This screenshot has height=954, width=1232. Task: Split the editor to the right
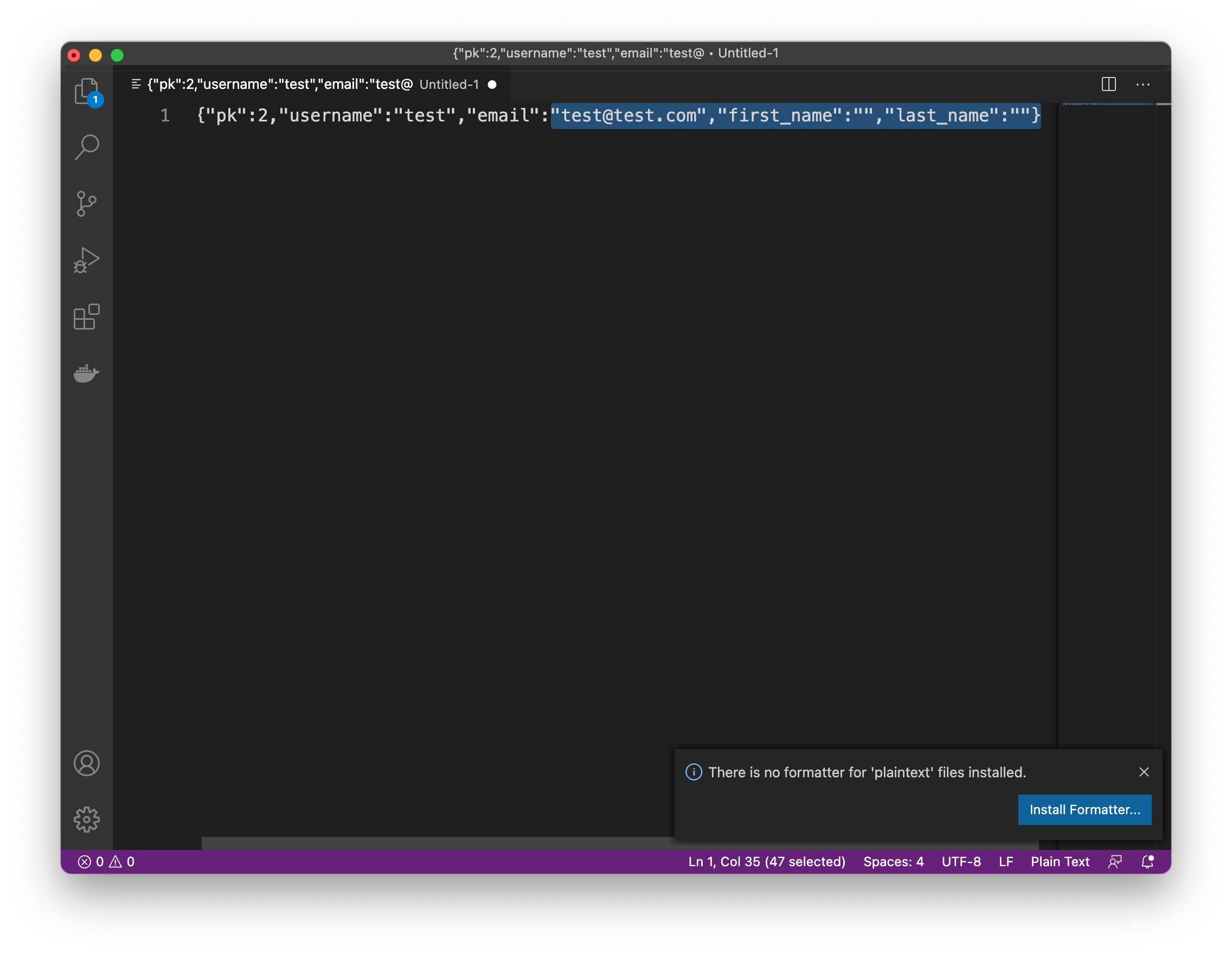(x=1108, y=85)
